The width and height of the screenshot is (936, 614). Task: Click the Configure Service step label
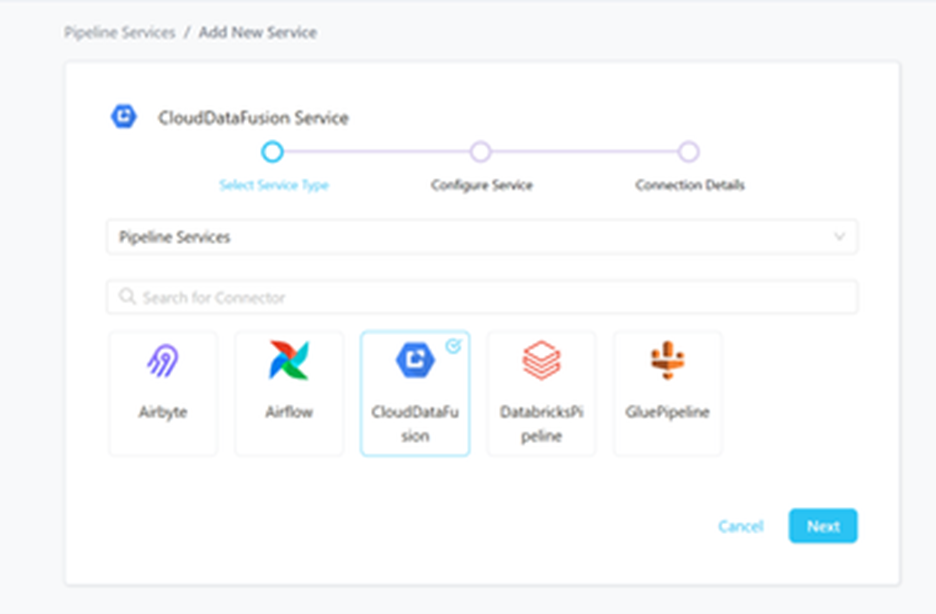pyautogui.click(x=481, y=185)
